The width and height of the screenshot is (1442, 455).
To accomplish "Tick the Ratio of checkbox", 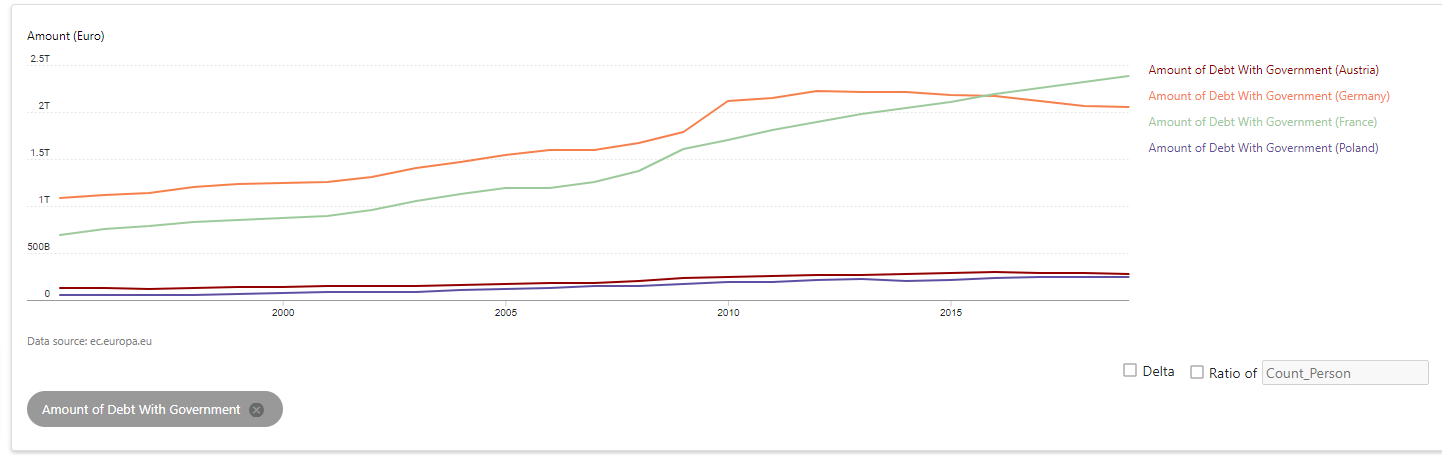I will pyautogui.click(x=1197, y=372).
